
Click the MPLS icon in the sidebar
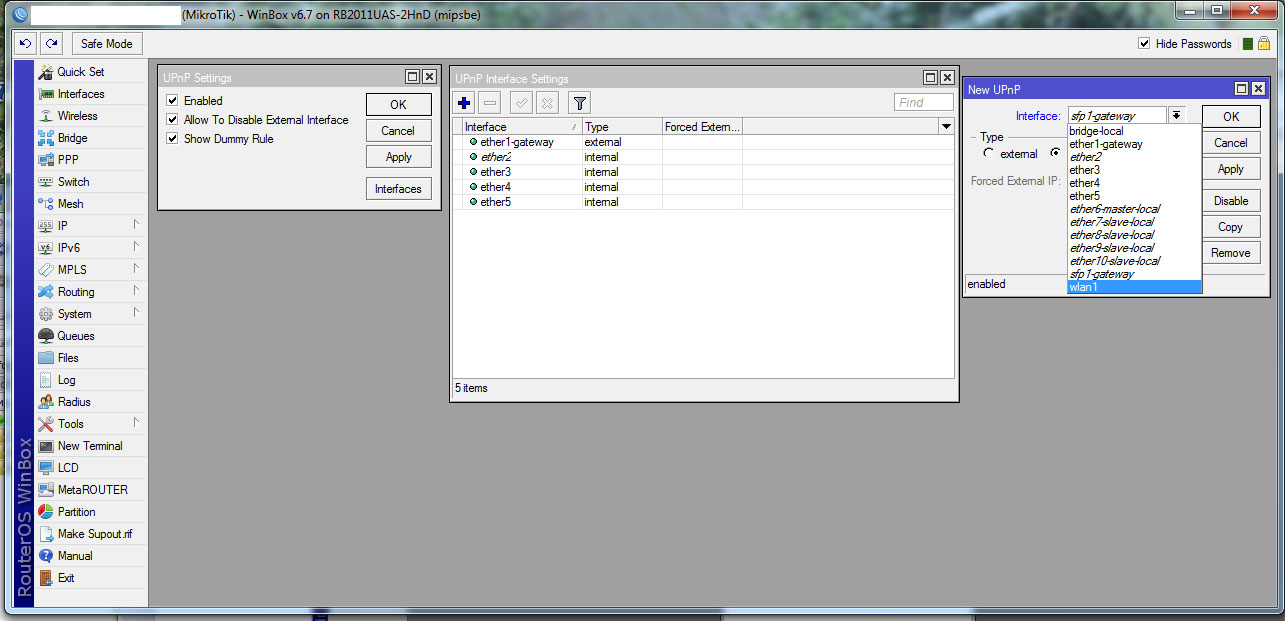(x=46, y=270)
